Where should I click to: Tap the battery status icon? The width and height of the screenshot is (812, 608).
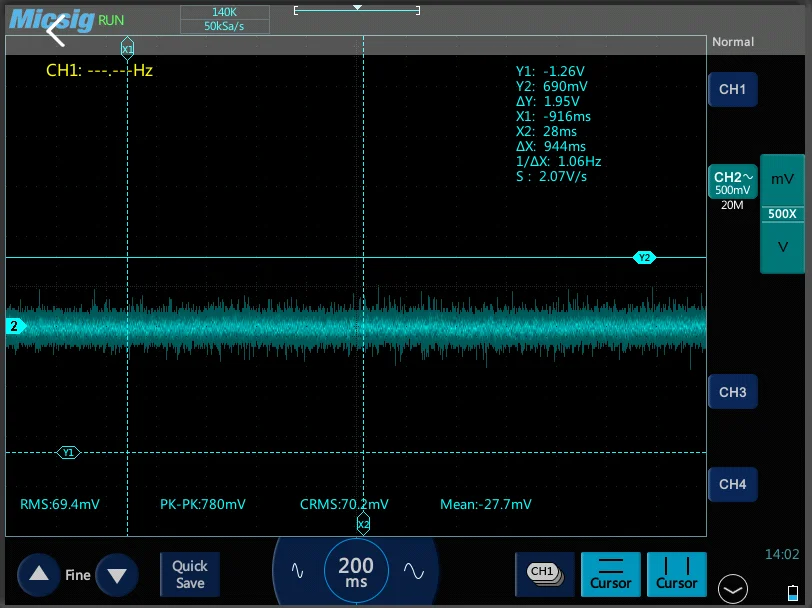[x=793, y=591]
